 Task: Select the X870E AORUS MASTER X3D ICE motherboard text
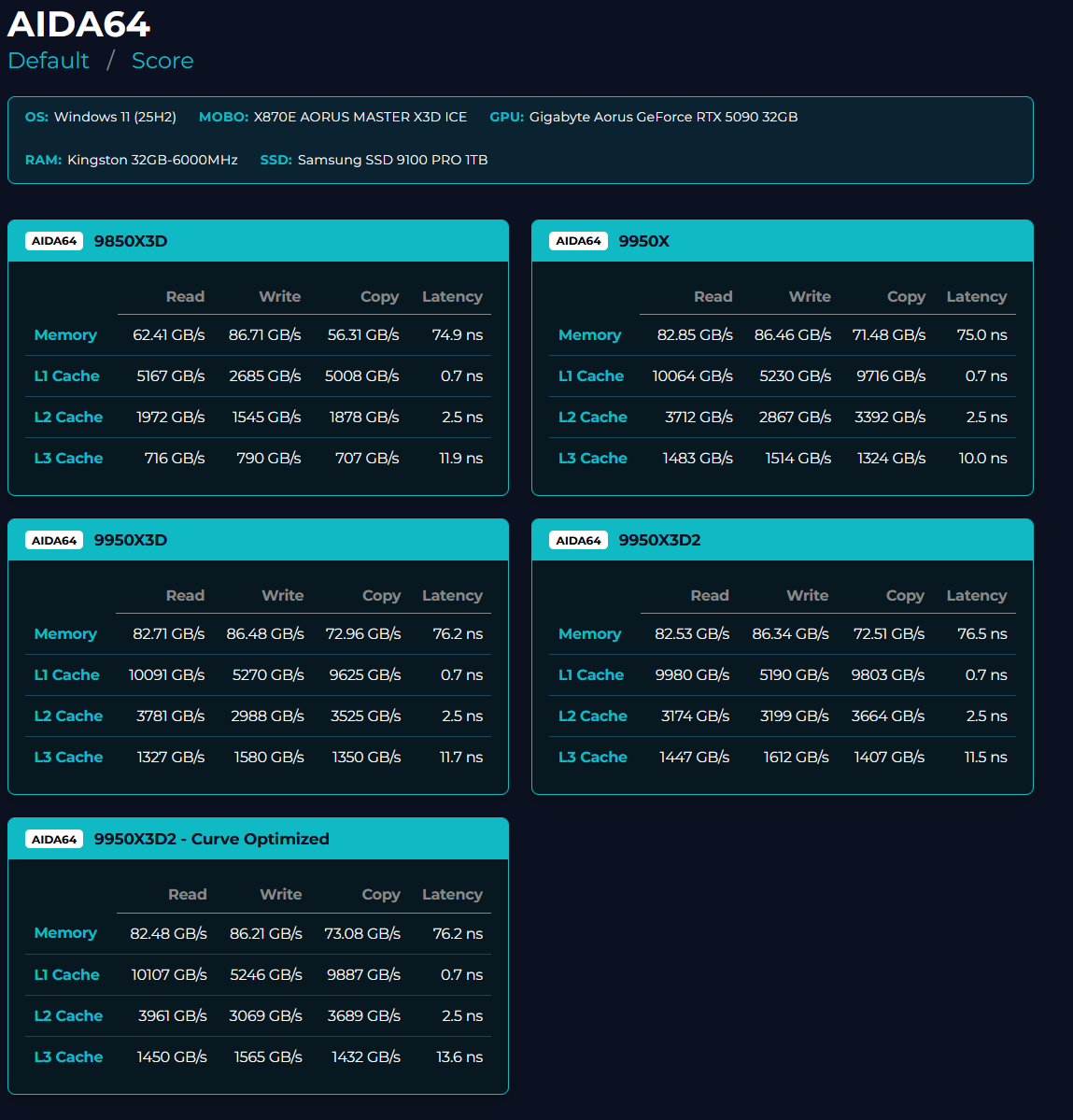coord(360,117)
